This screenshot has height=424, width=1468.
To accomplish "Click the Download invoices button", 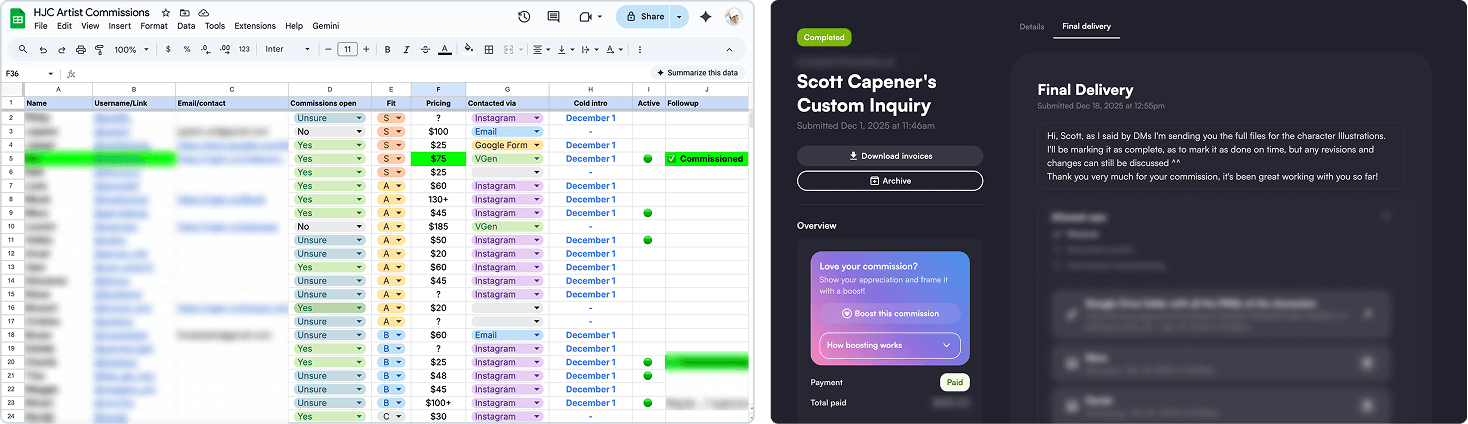I will [x=889, y=155].
